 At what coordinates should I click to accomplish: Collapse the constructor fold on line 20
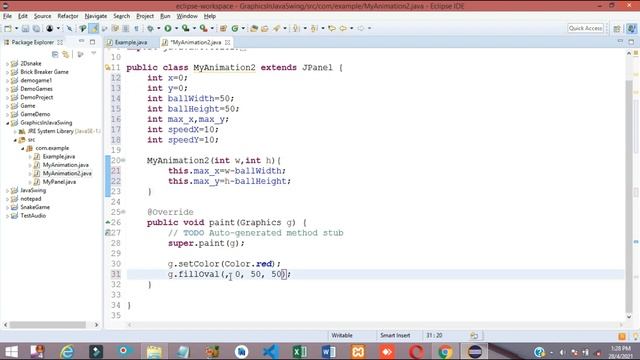pos(123,160)
